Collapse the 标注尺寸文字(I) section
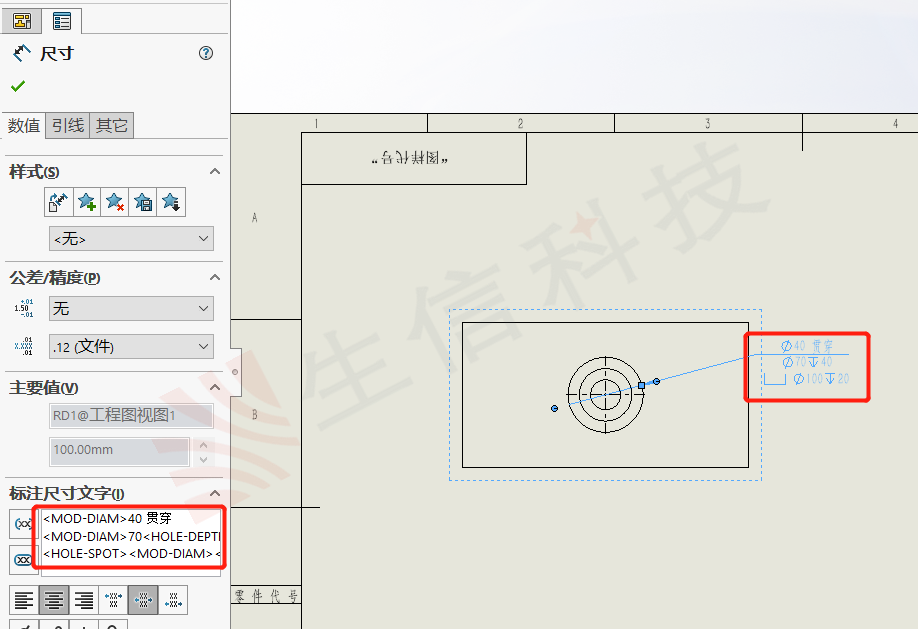The height and width of the screenshot is (629, 918). point(215,493)
